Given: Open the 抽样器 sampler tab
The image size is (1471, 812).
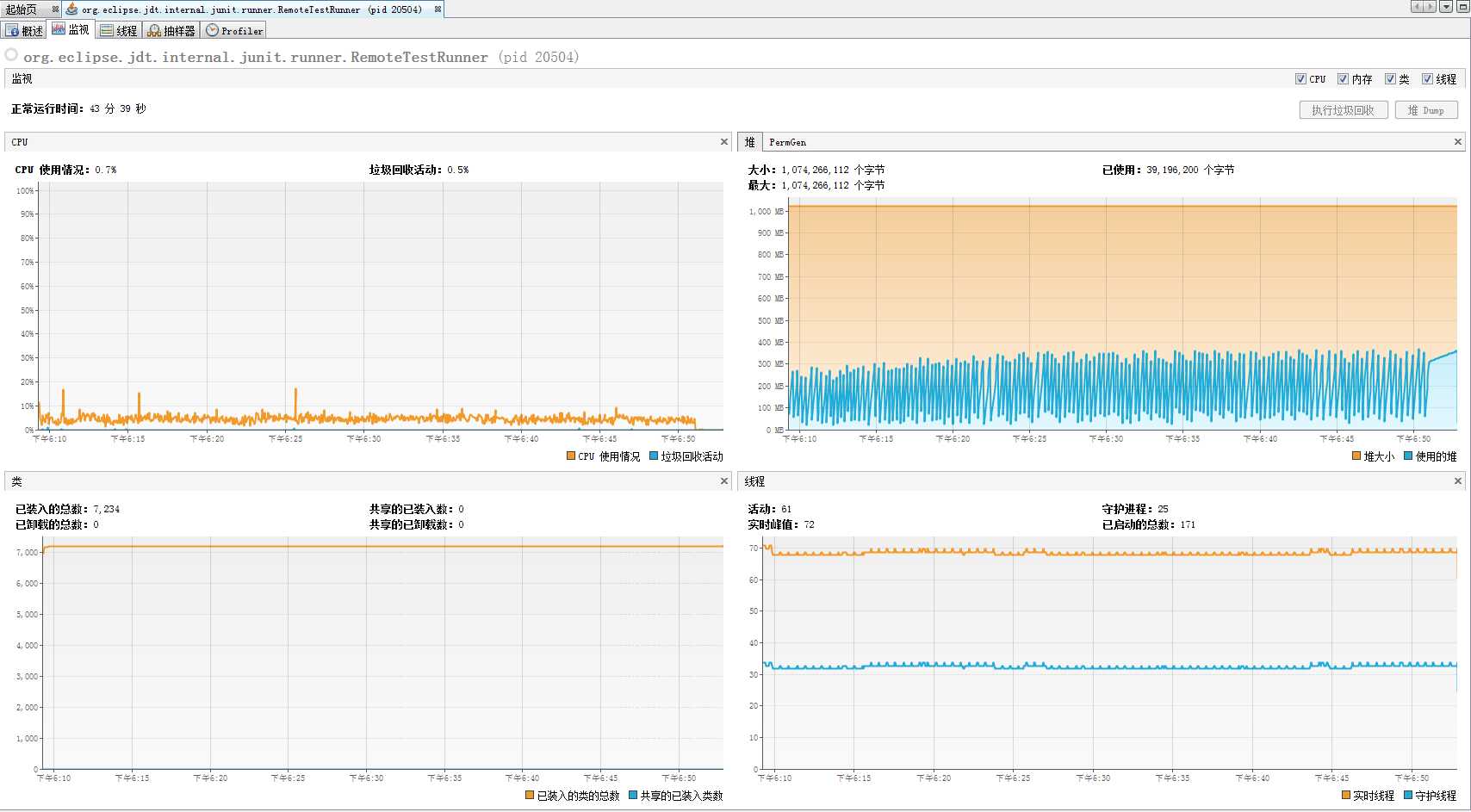Looking at the screenshot, I should click(171, 30).
